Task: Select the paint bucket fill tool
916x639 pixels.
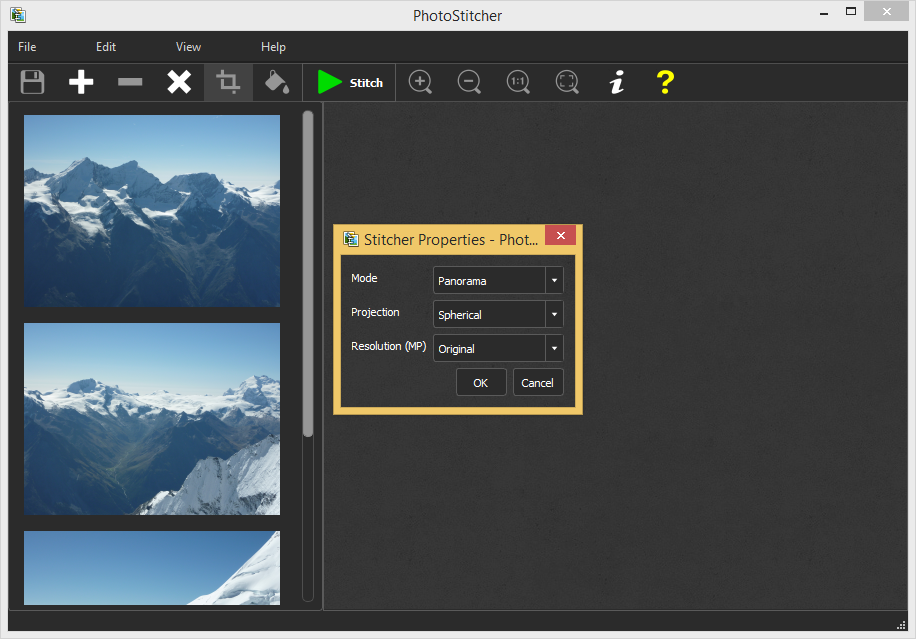Action: (x=277, y=82)
